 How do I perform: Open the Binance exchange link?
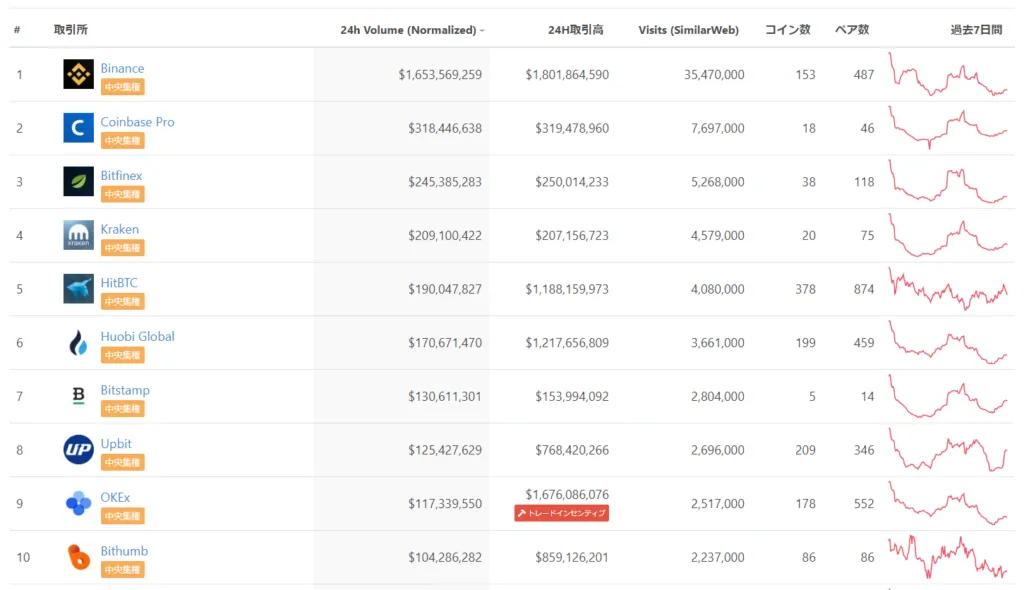pos(122,68)
